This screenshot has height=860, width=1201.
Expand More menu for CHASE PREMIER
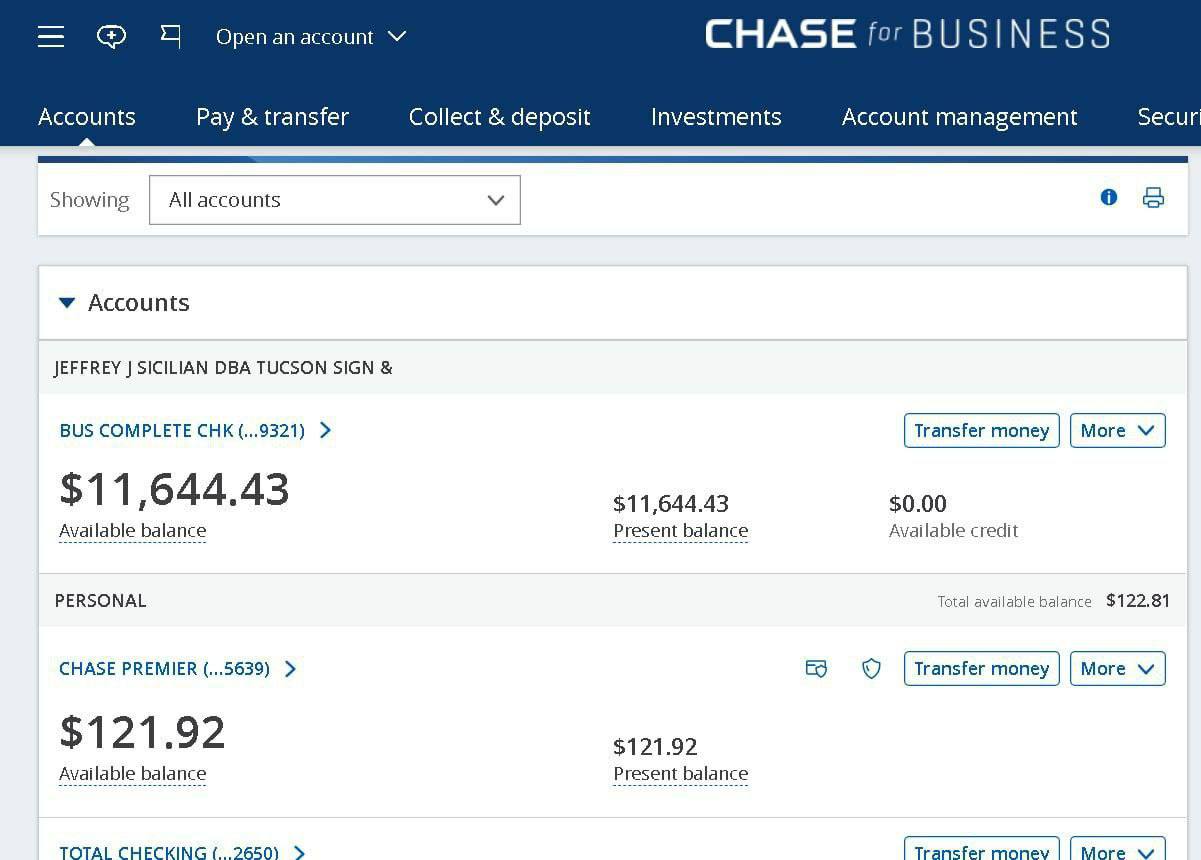click(x=1117, y=669)
